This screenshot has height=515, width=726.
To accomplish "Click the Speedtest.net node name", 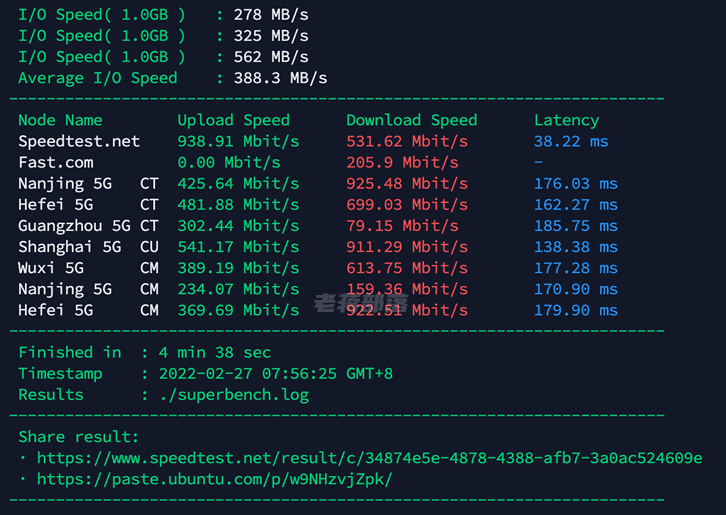I will (x=79, y=141).
